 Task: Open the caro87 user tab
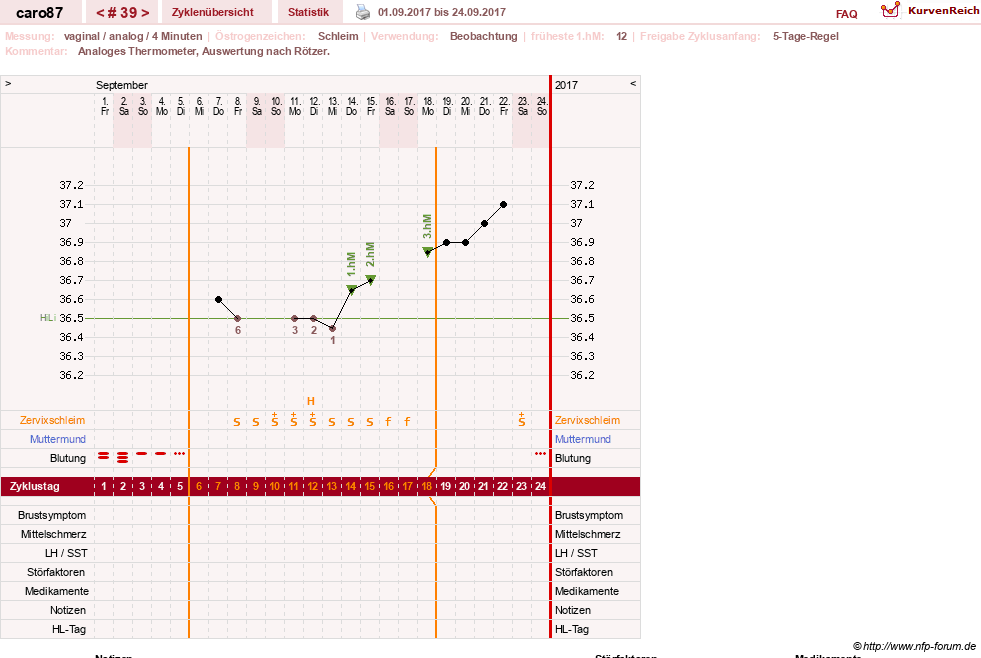[39, 13]
